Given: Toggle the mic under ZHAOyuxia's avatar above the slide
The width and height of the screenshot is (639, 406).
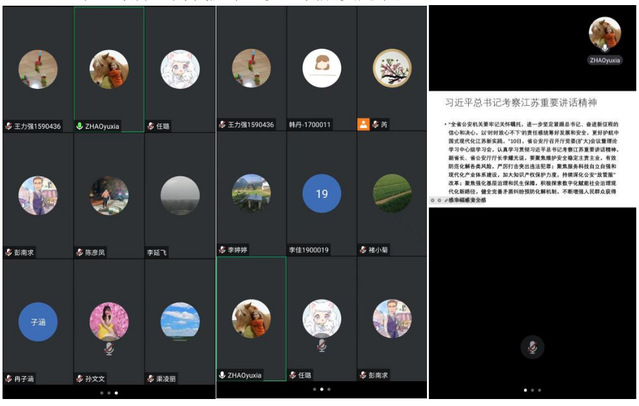Looking at the screenshot, I should pyautogui.click(x=604, y=45).
